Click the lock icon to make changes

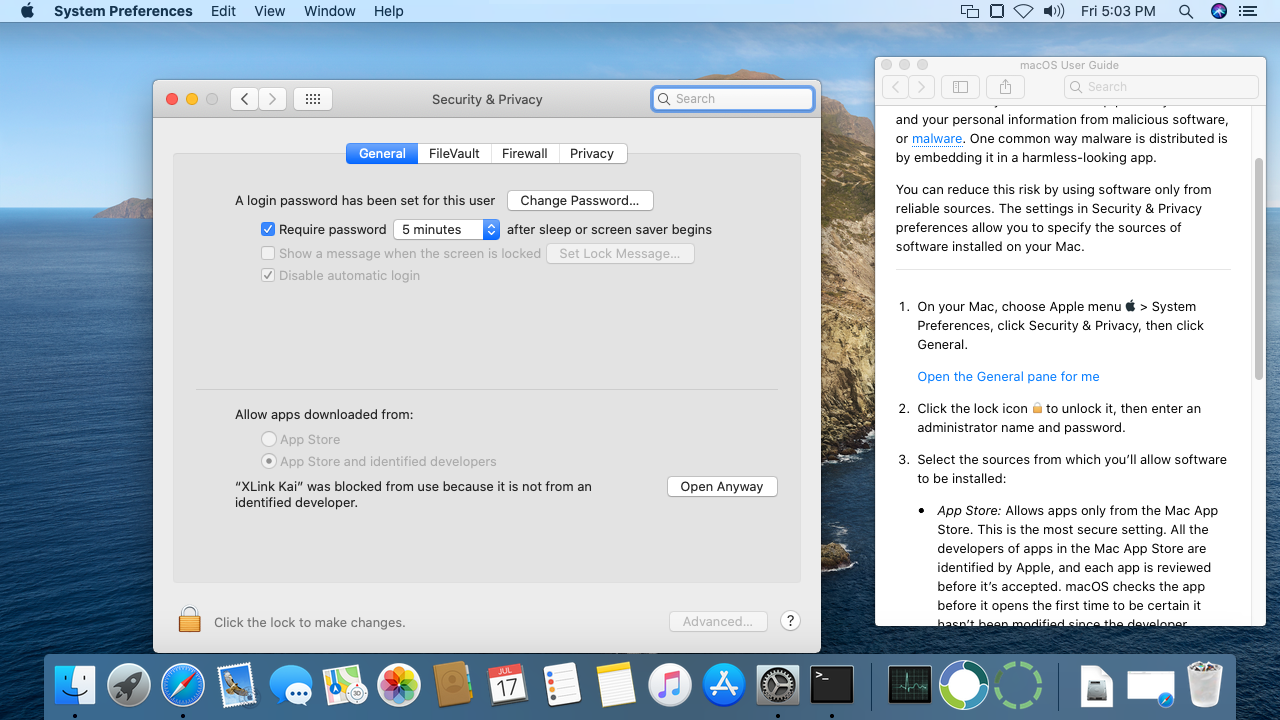coord(189,620)
